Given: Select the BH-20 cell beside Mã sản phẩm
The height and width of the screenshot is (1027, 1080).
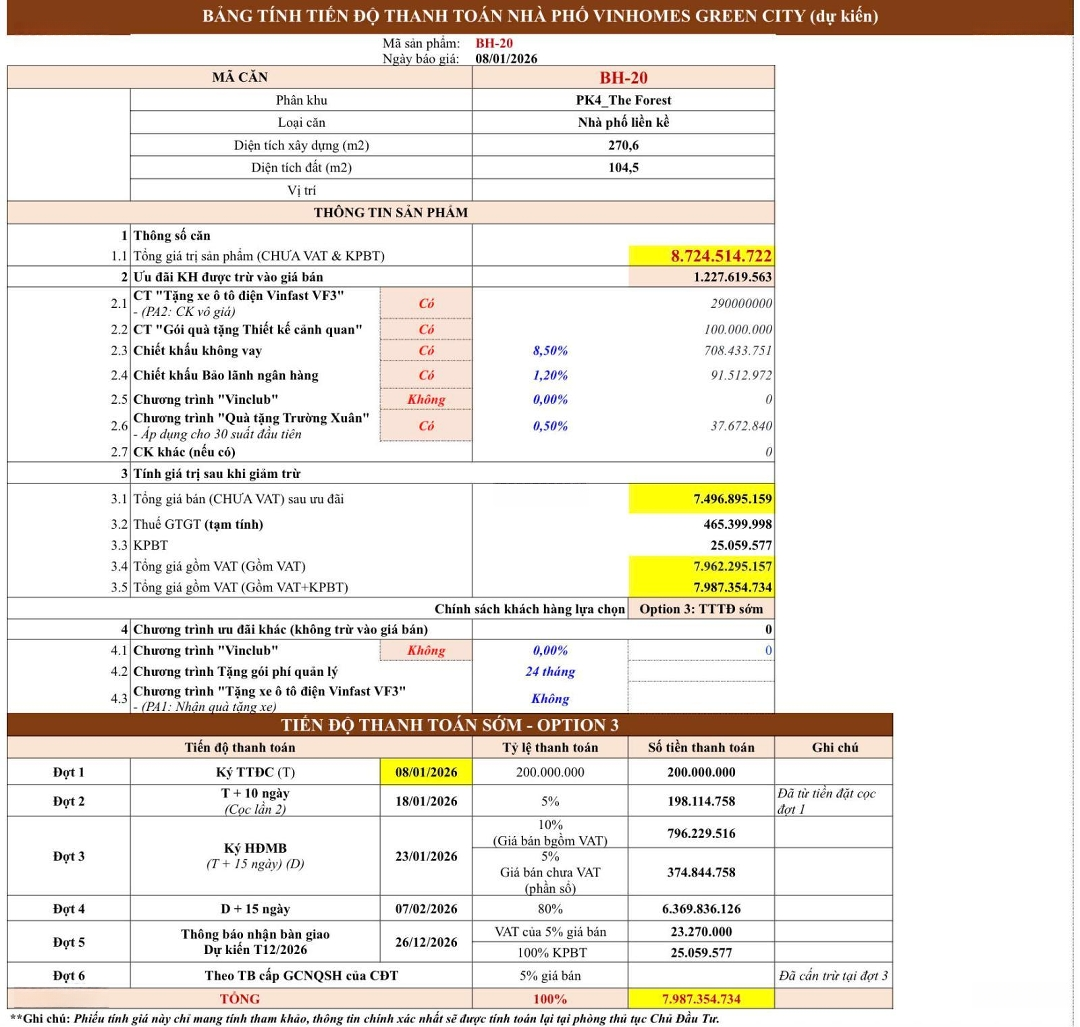Looking at the screenshot, I should [494, 43].
